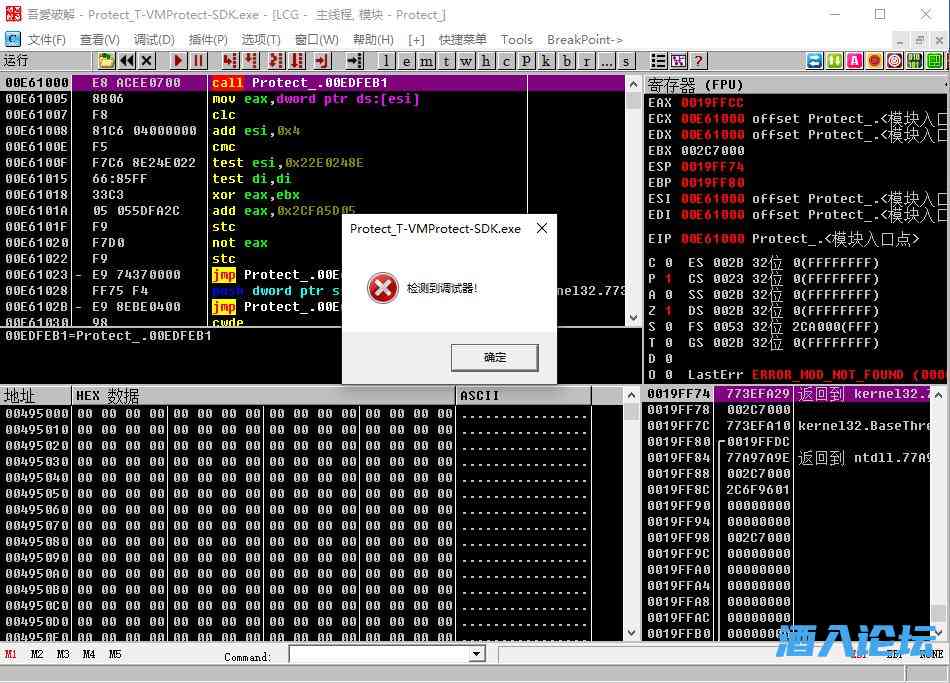Switch register view via 寄存器 (FPU) header
The width and height of the screenshot is (950, 683).
696,85
